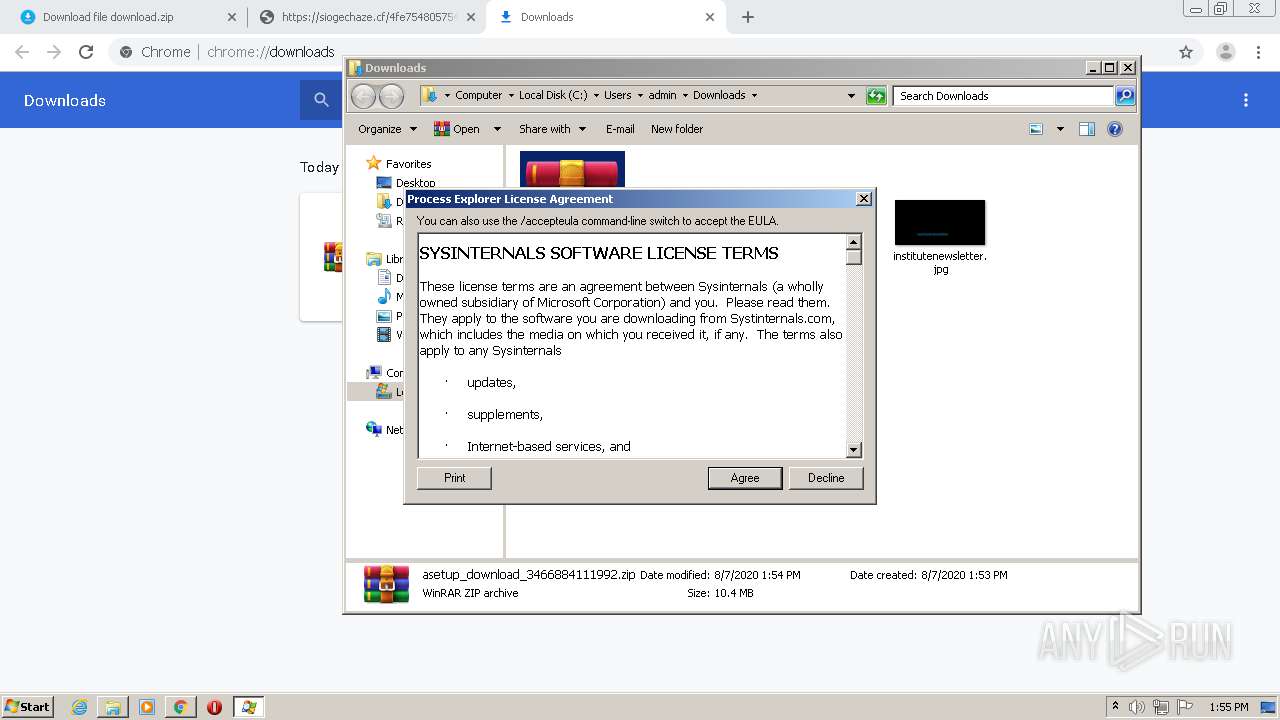Click Explorer Forward navigation button

391,96
